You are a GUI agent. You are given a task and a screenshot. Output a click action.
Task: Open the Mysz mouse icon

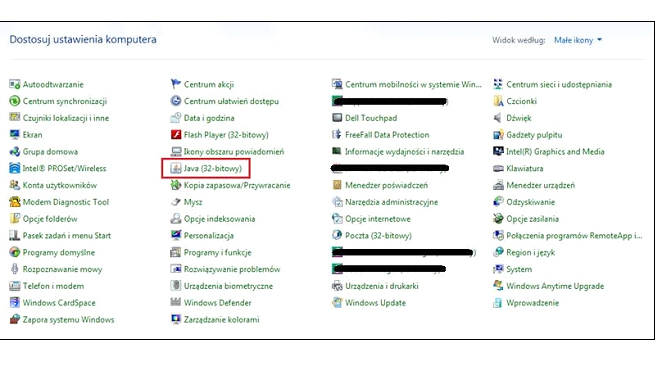pyautogui.click(x=176, y=202)
